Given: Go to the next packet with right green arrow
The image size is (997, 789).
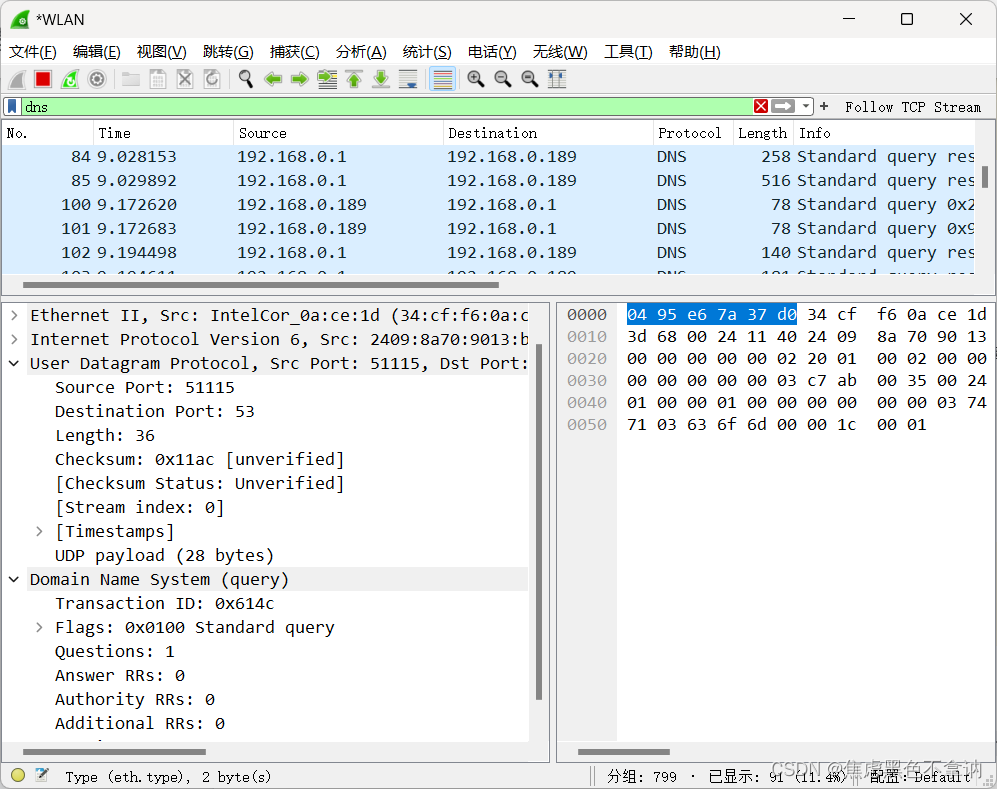Looking at the screenshot, I should (x=299, y=79).
